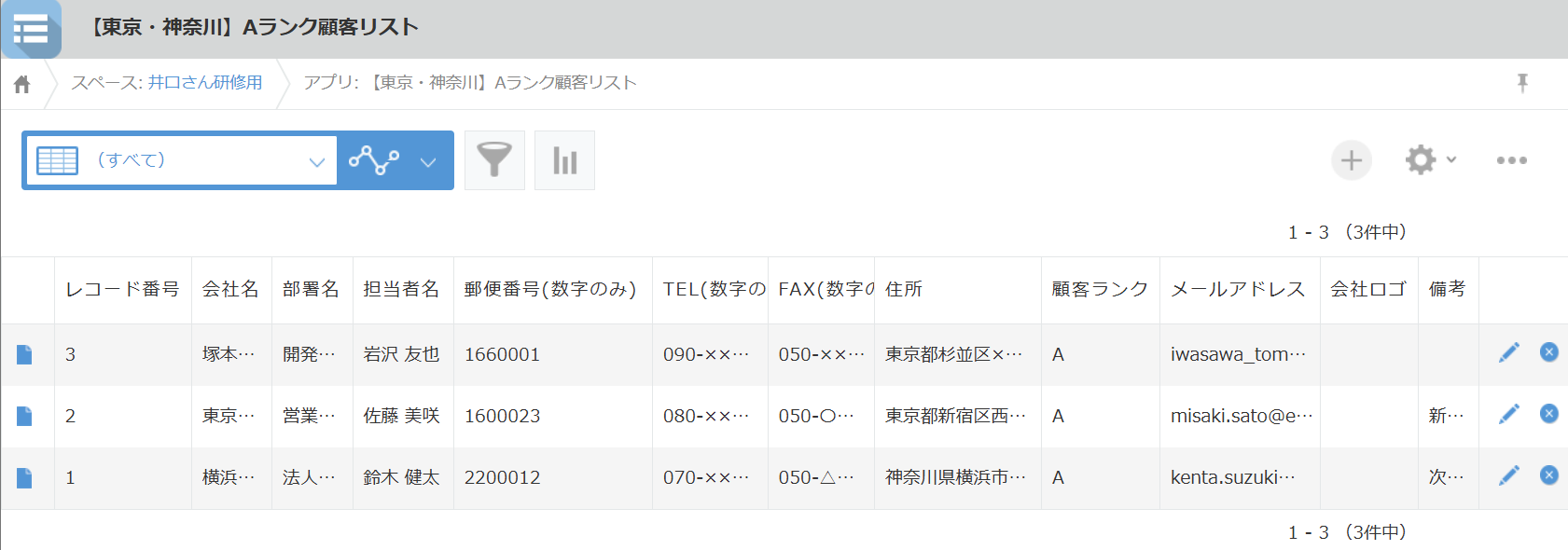
Task: Open the 井口さん研修用 space link
Action: pyautogui.click(x=205, y=82)
